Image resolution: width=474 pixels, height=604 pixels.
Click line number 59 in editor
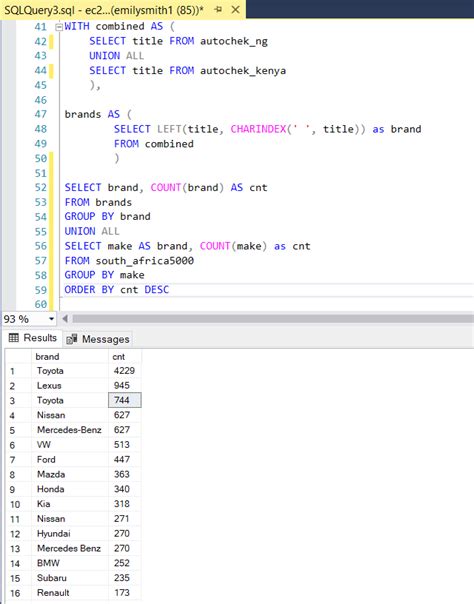(x=40, y=290)
